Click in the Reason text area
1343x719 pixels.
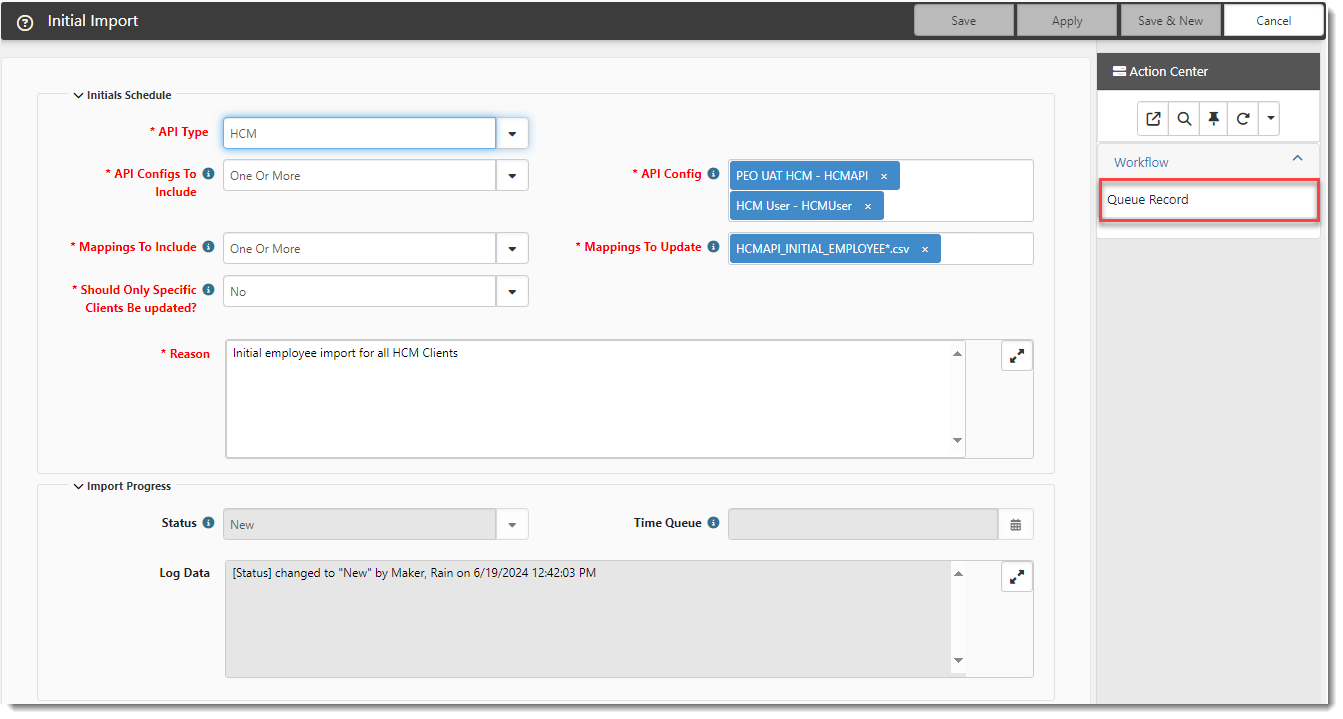pyautogui.click(x=590, y=400)
